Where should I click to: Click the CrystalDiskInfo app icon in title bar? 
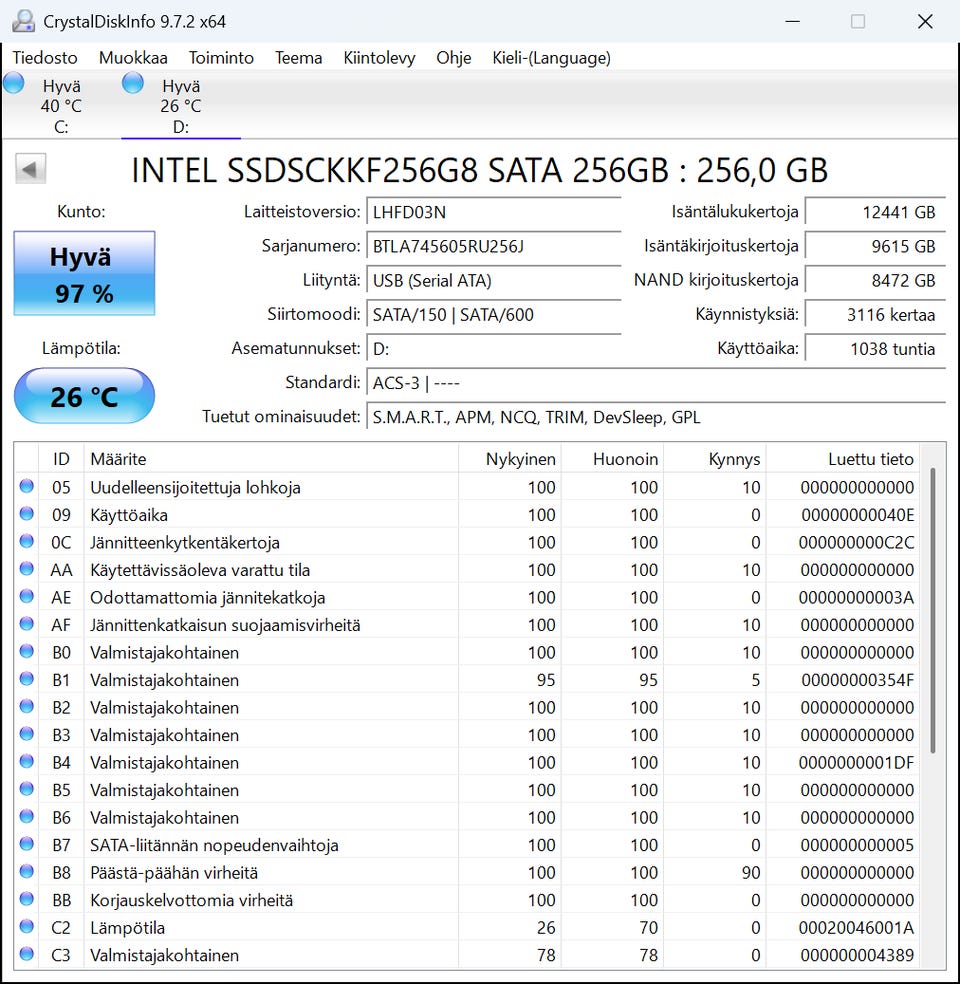23,21
